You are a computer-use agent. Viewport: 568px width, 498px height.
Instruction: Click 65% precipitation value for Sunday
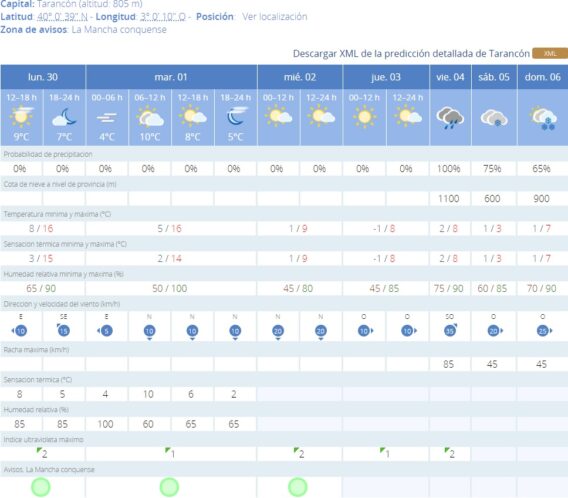point(541,169)
